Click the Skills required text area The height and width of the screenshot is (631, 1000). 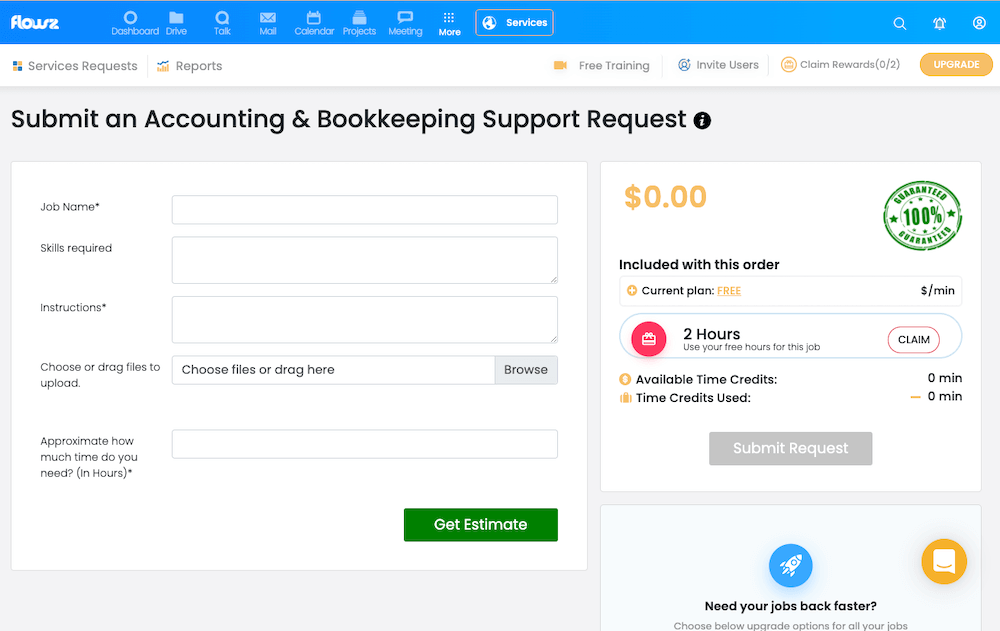point(365,260)
